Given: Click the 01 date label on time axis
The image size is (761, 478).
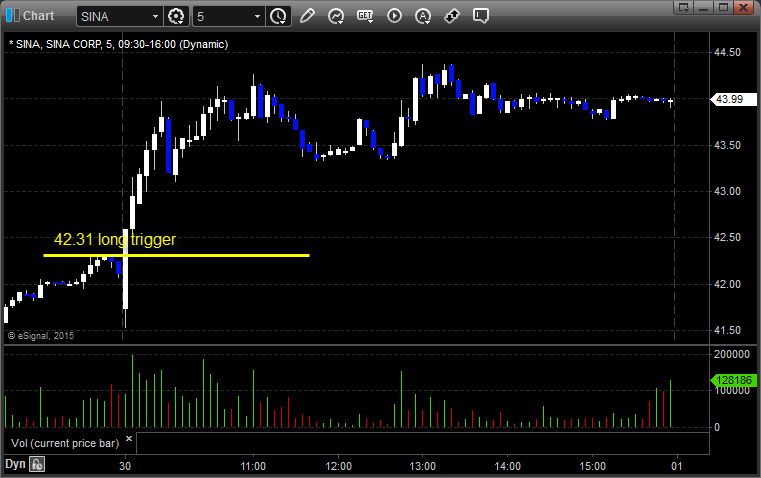Looking at the screenshot, I should (x=677, y=466).
